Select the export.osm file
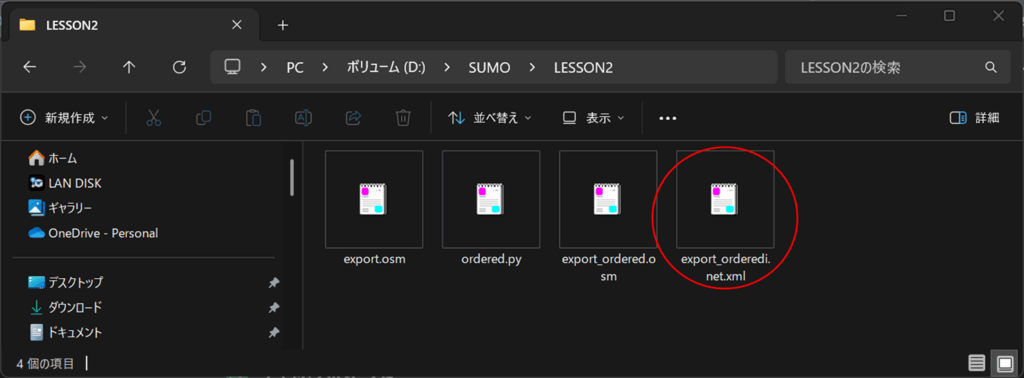The image size is (1024, 378). 374,208
